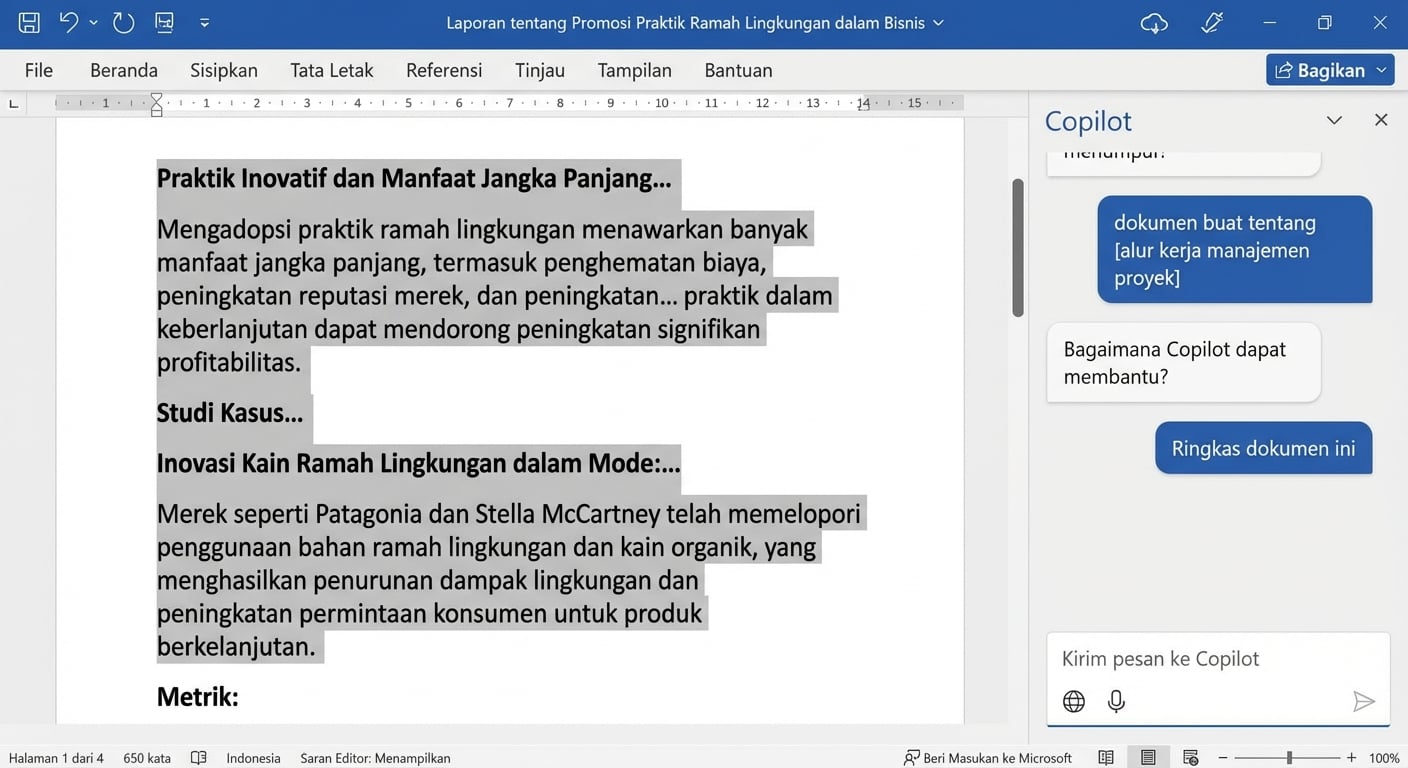Click the Undo icon
The width and height of the screenshot is (1408, 768).
[66, 22]
